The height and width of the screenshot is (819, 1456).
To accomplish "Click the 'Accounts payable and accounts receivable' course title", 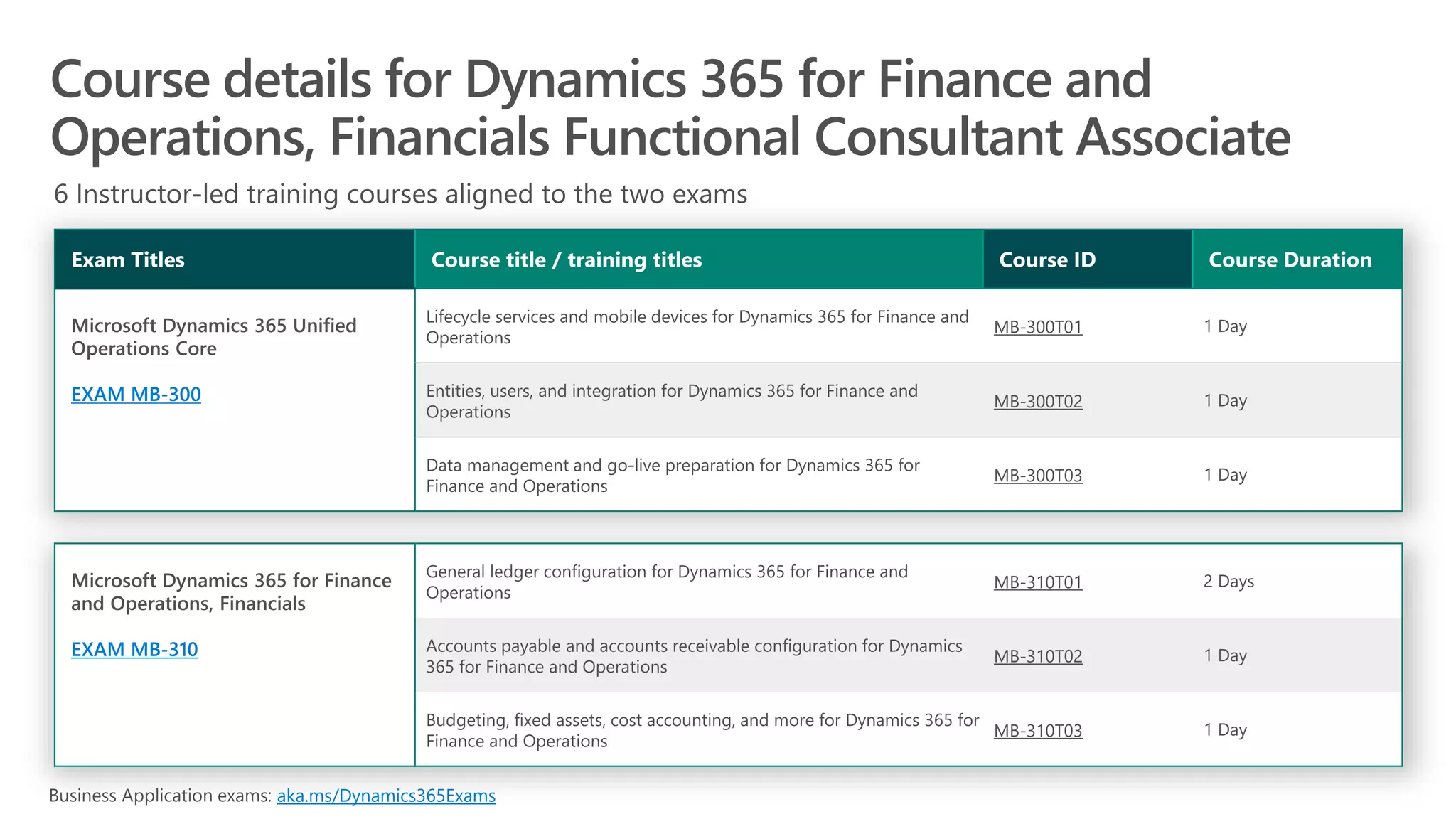I will pos(694,656).
